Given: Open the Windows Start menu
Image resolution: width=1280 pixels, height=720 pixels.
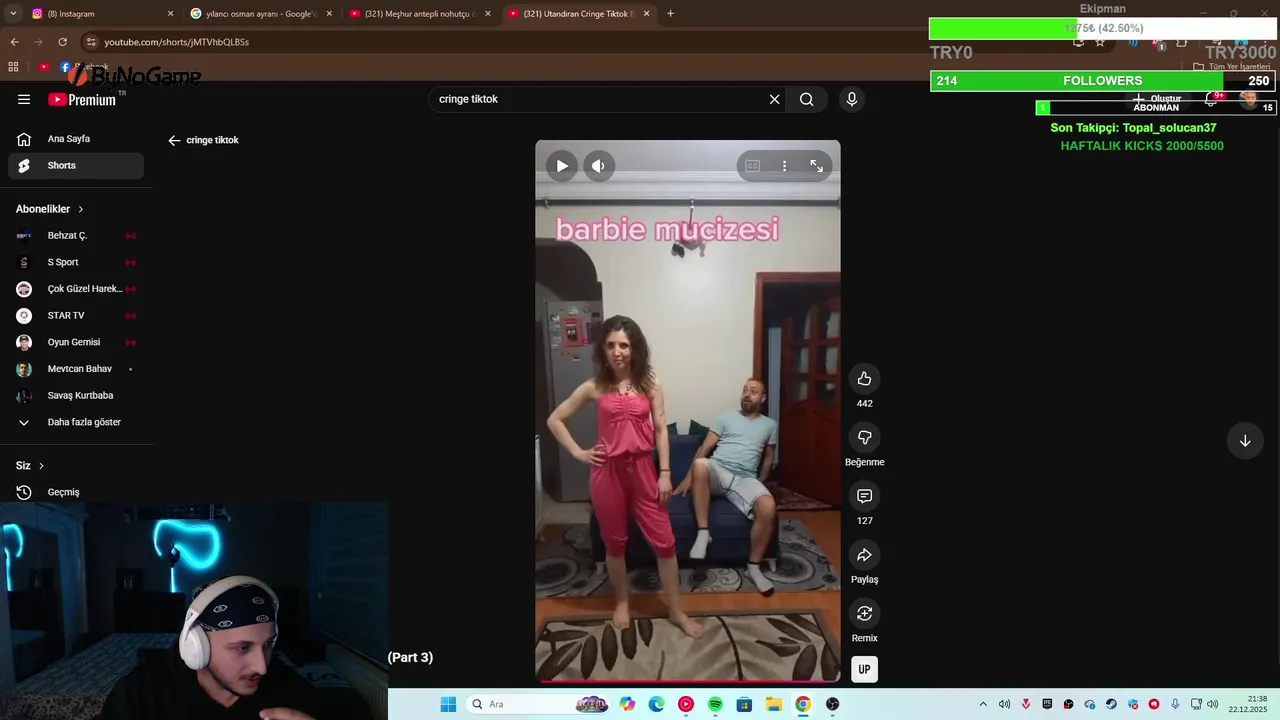Looking at the screenshot, I should click(x=448, y=704).
